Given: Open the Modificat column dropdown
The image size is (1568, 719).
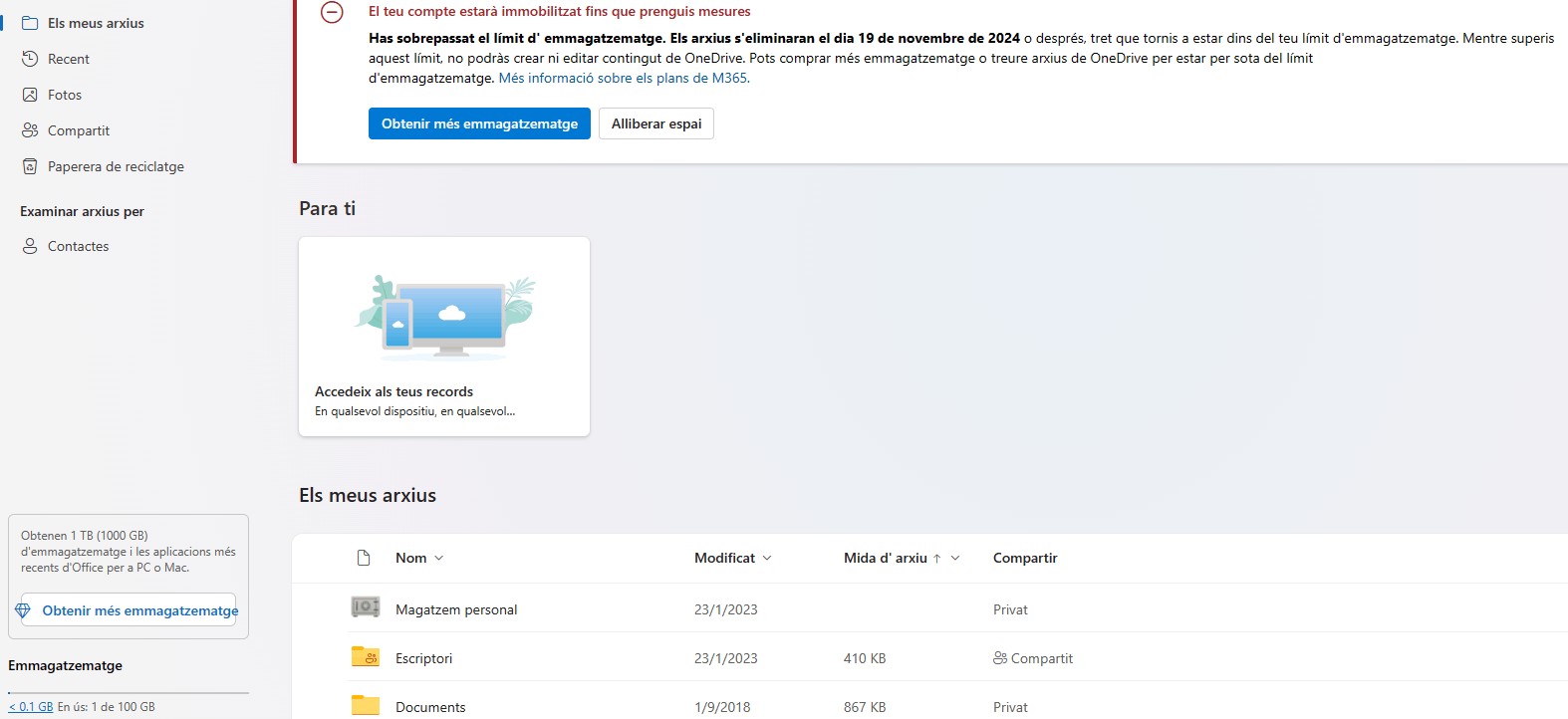Looking at the screenshot, I should 767,559.
